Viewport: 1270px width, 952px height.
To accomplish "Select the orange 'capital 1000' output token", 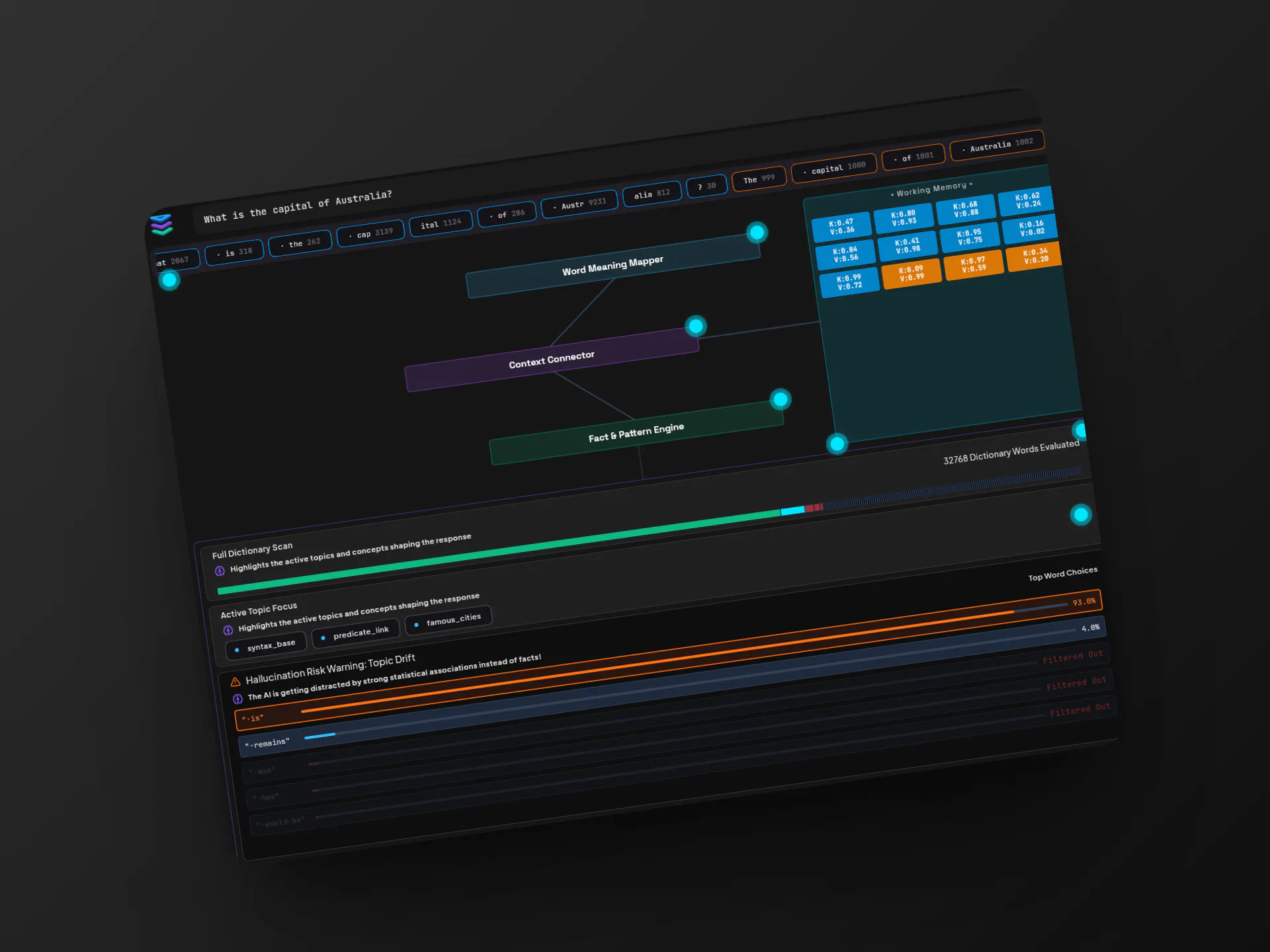I will pyautogui.click(x=834, y=167).
